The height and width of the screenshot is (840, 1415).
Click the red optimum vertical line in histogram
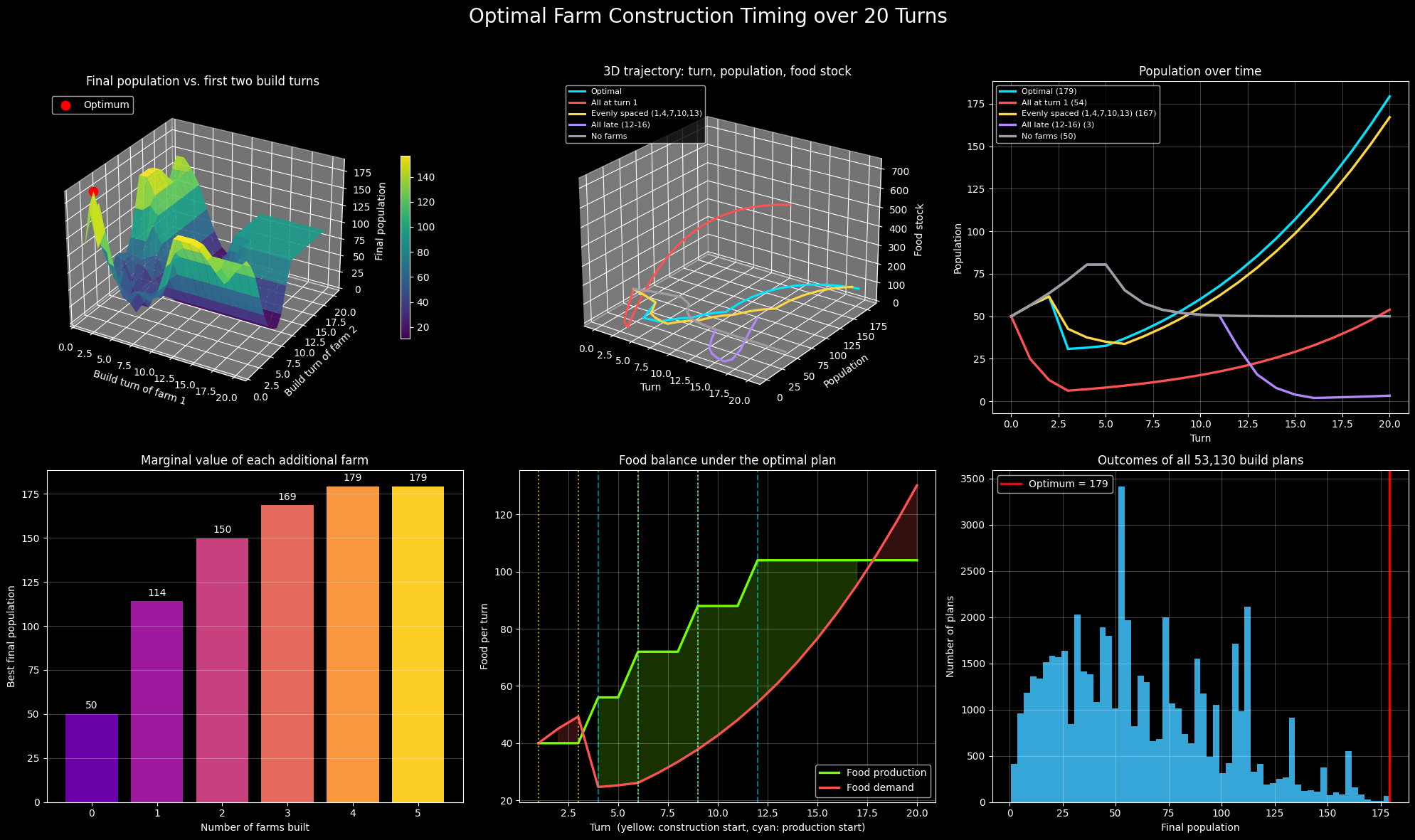1389,637
